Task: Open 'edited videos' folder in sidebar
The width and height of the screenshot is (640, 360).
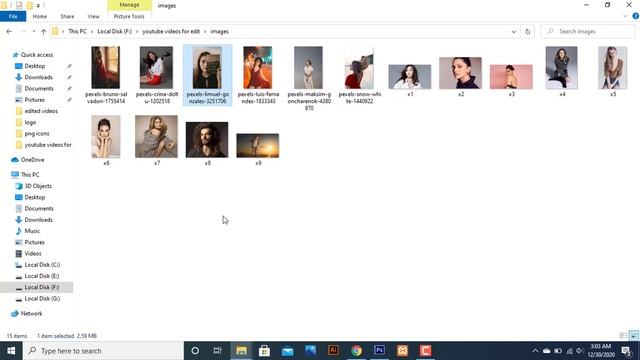Action: tap(41, 111)
